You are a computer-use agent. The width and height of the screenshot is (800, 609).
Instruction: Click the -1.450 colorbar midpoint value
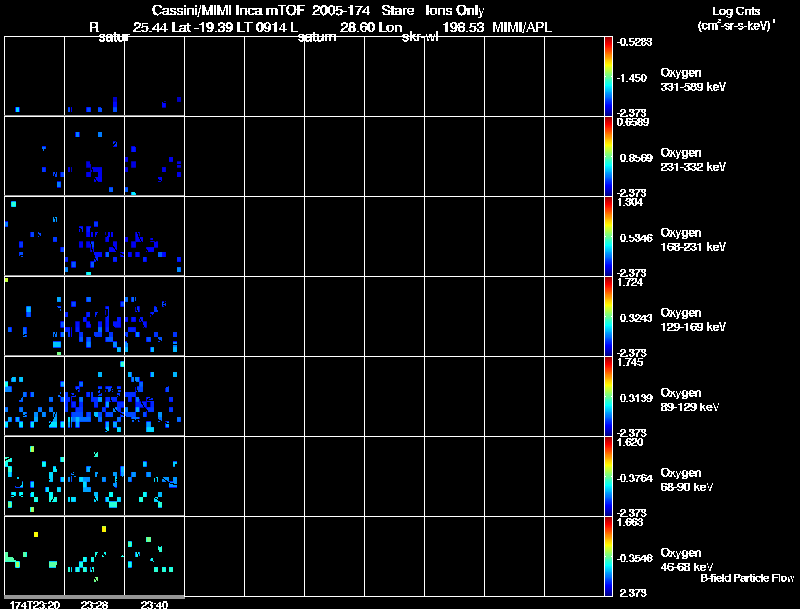(x=632, y=78)
